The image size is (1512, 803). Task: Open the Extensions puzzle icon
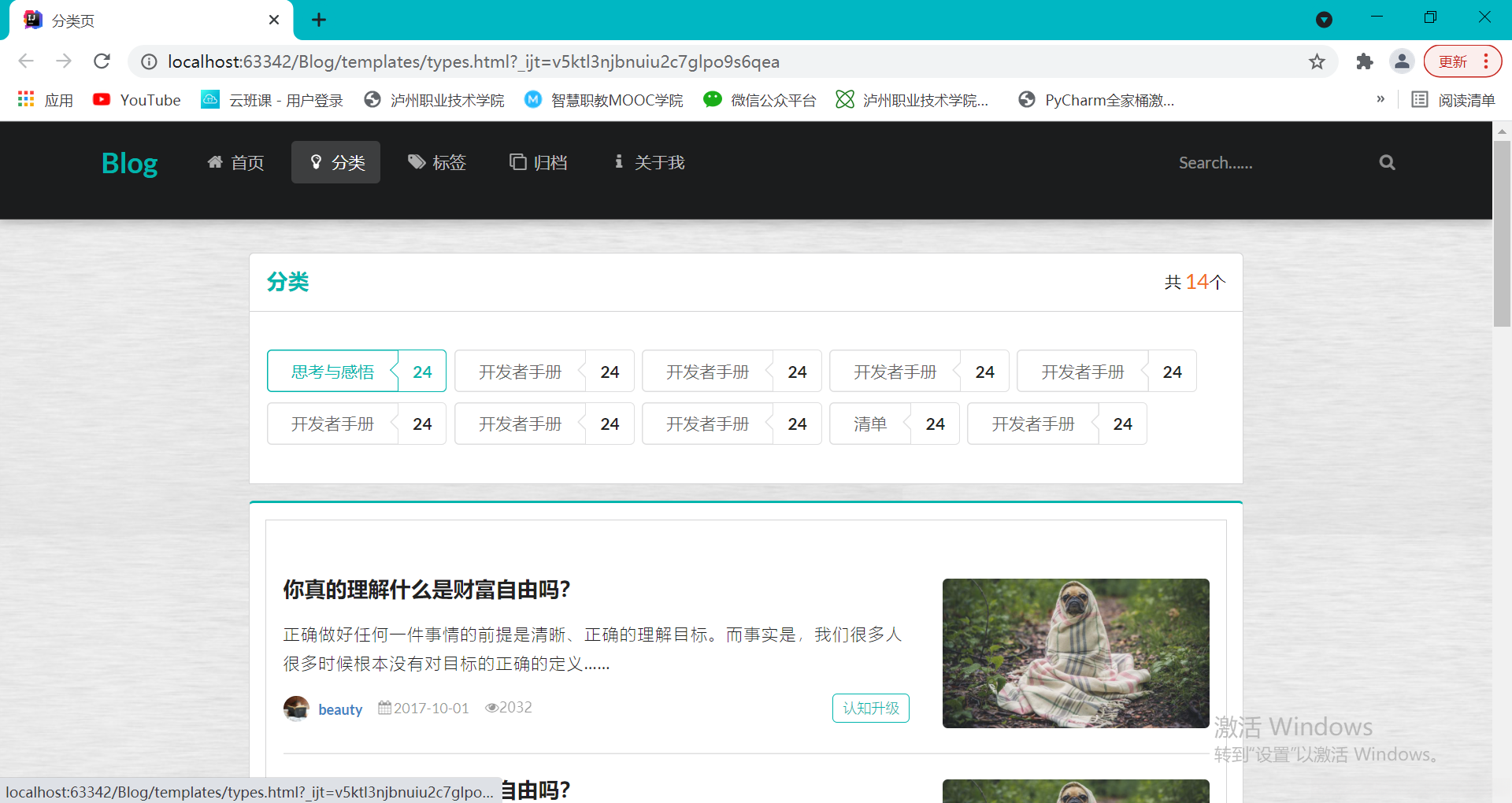pyautogui.click(x=1365, y=61)
